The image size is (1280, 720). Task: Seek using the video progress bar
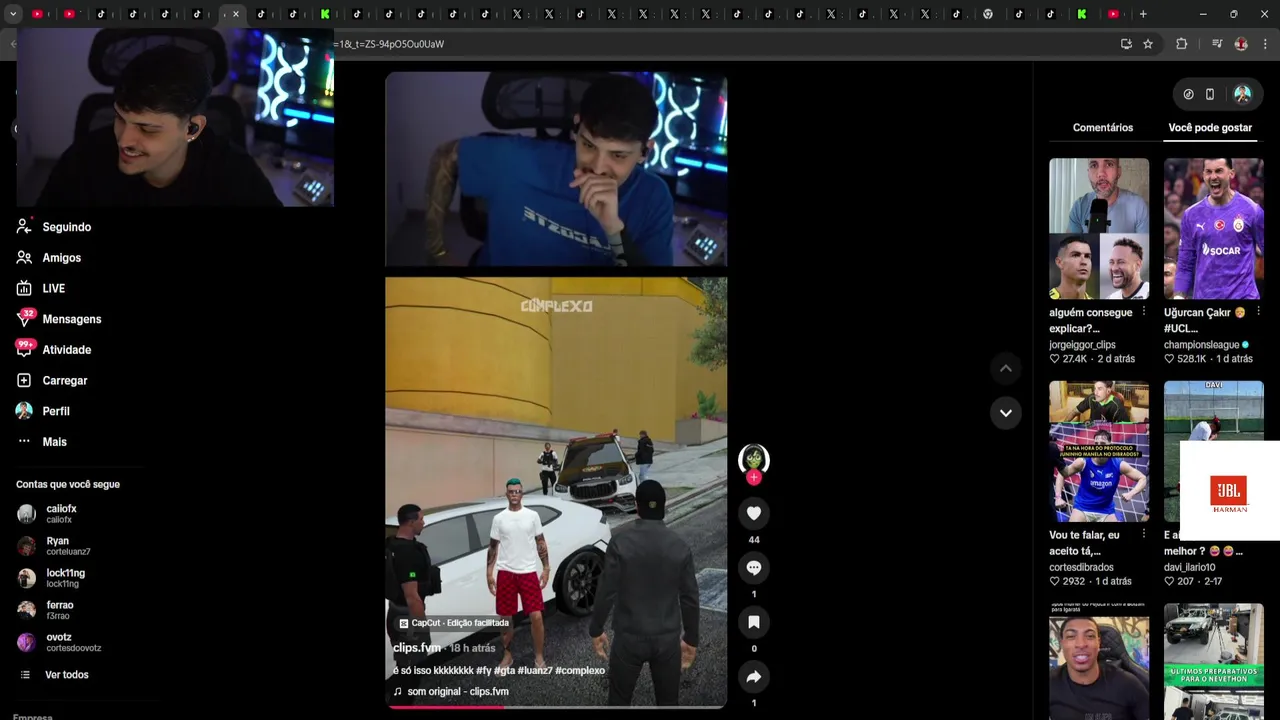pos(556,706)
